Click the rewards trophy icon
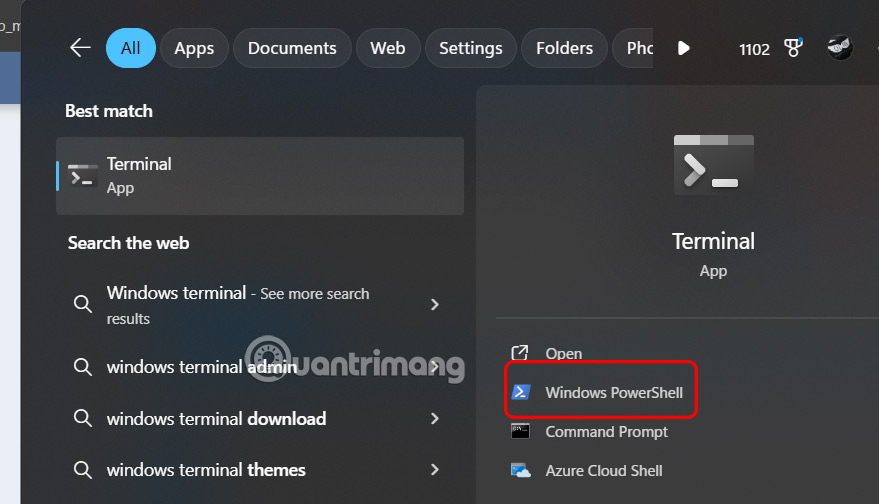This screenshot has width=879, height=504. click(x=795, y=48)
